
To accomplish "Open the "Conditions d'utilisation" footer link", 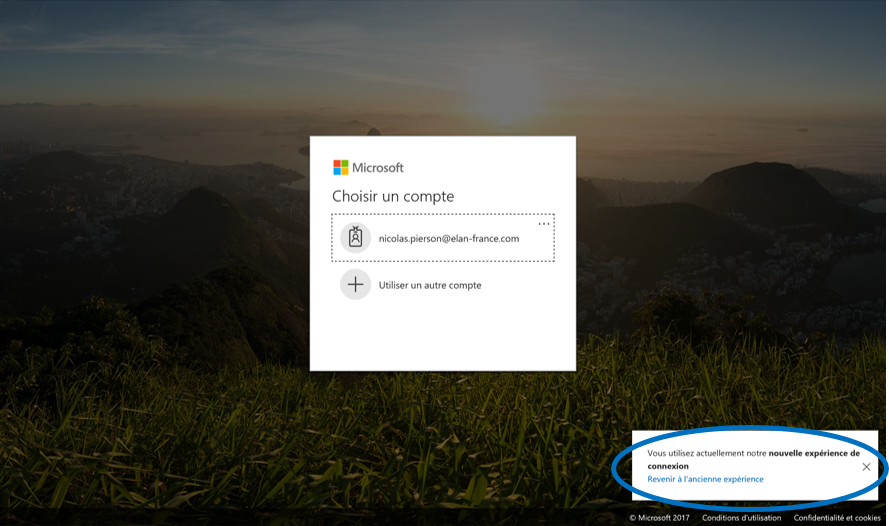I will pyautogui.click(x=742, y=518).
